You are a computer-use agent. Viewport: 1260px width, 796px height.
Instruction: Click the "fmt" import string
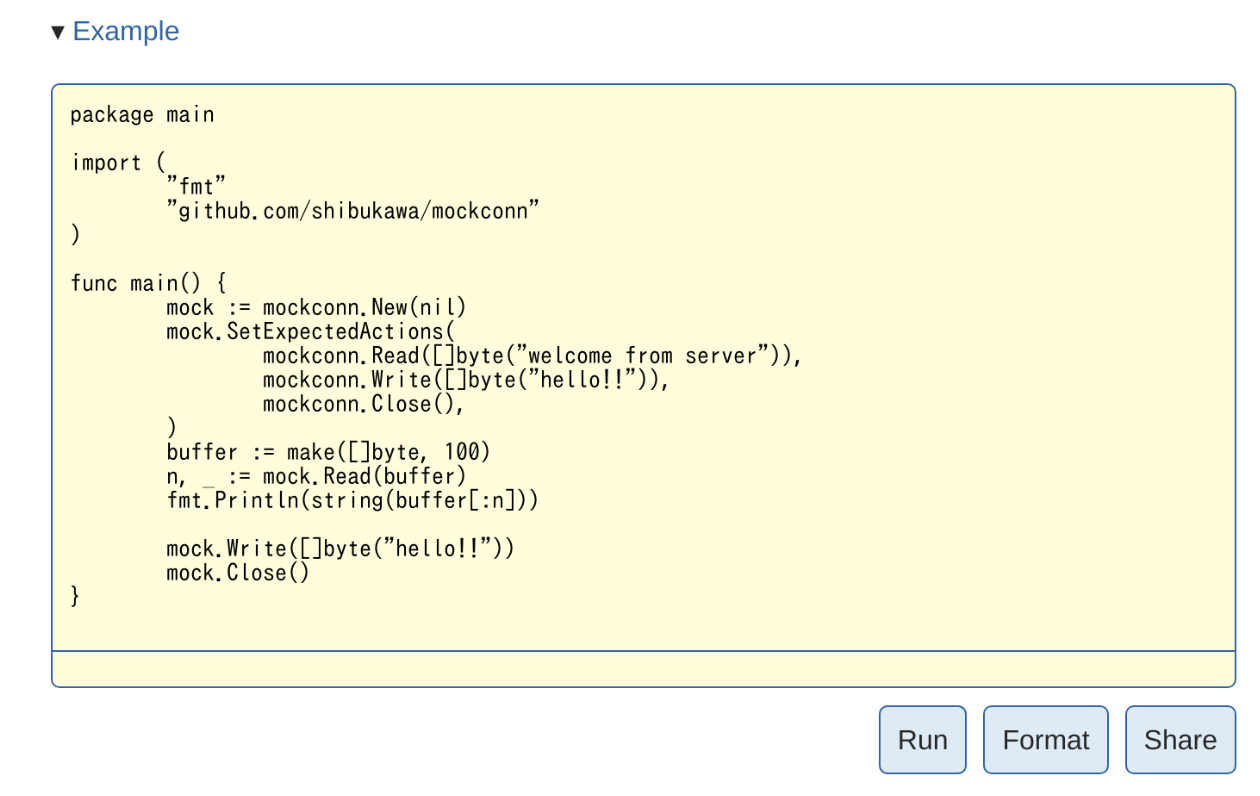click(x=196, y=187)
